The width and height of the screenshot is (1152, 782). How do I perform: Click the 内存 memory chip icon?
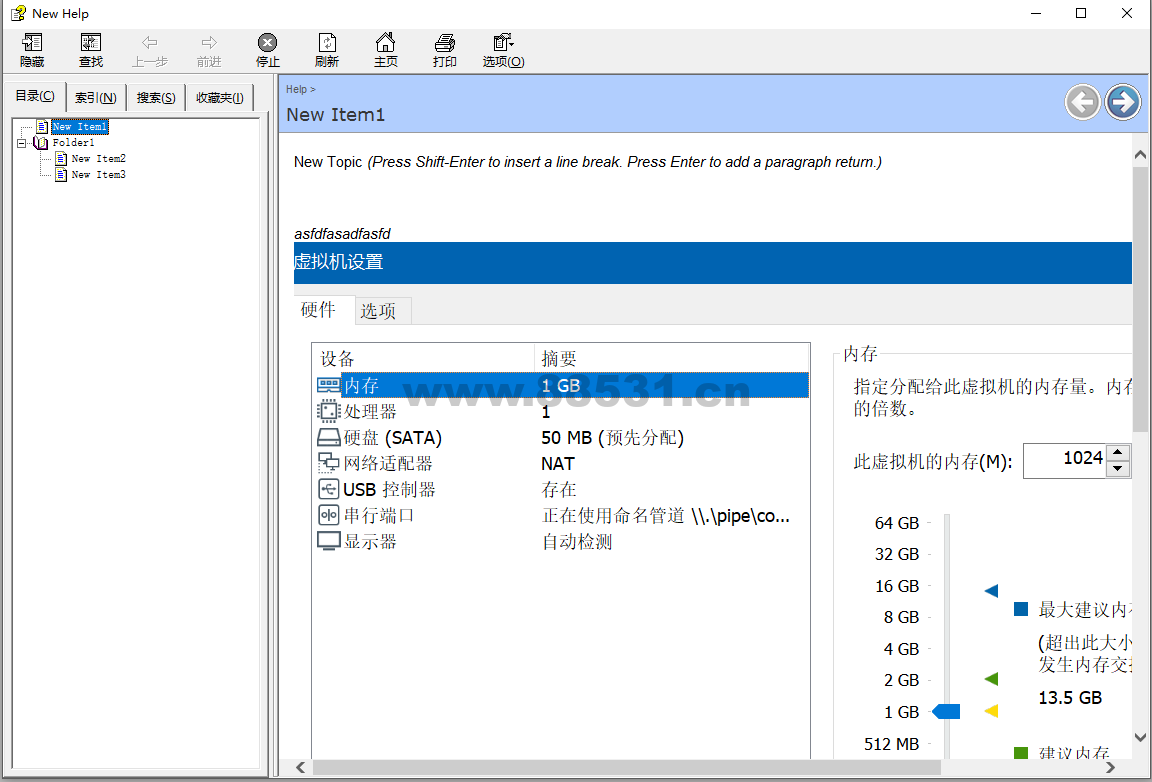tap(328, 384)
